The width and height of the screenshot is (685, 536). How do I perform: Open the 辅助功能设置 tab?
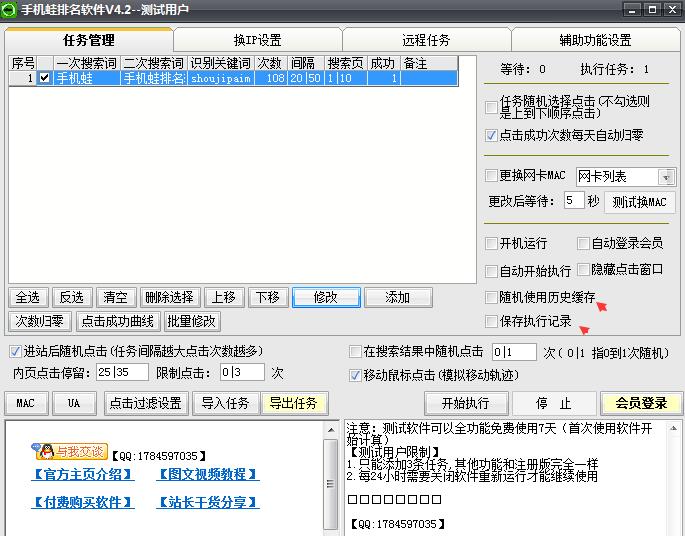click(x=595, y=40)
